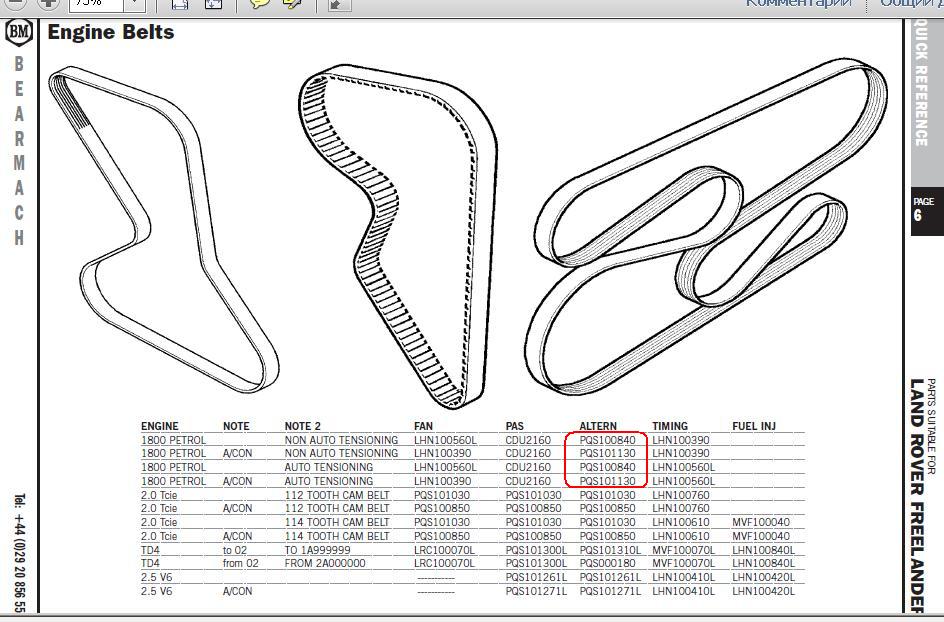Click the fit-whole-page view icon
This screenshot has width=944, height=622.
tap(213, 4)
